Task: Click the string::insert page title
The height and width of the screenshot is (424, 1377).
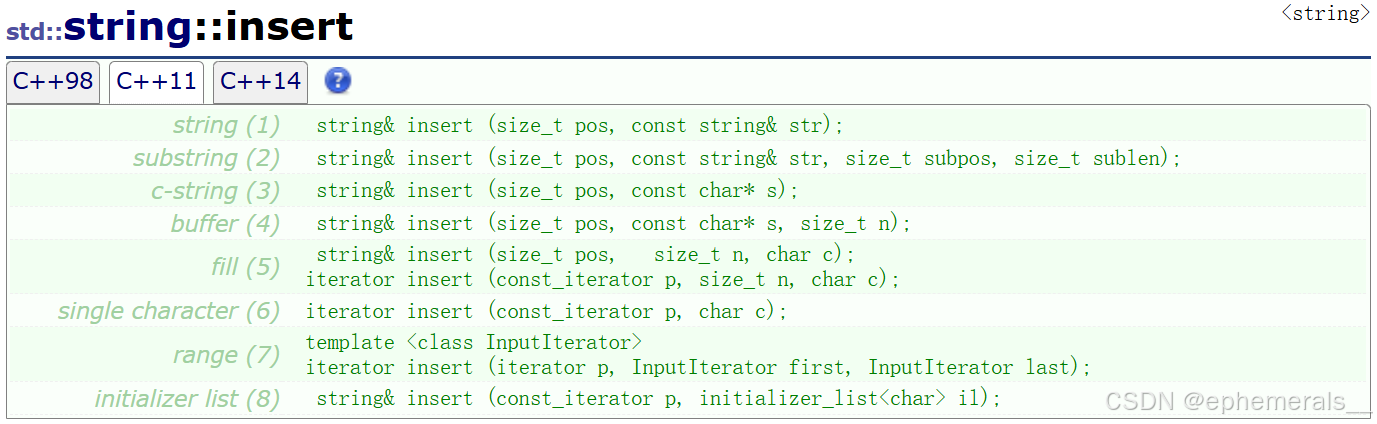Action: 209,27
